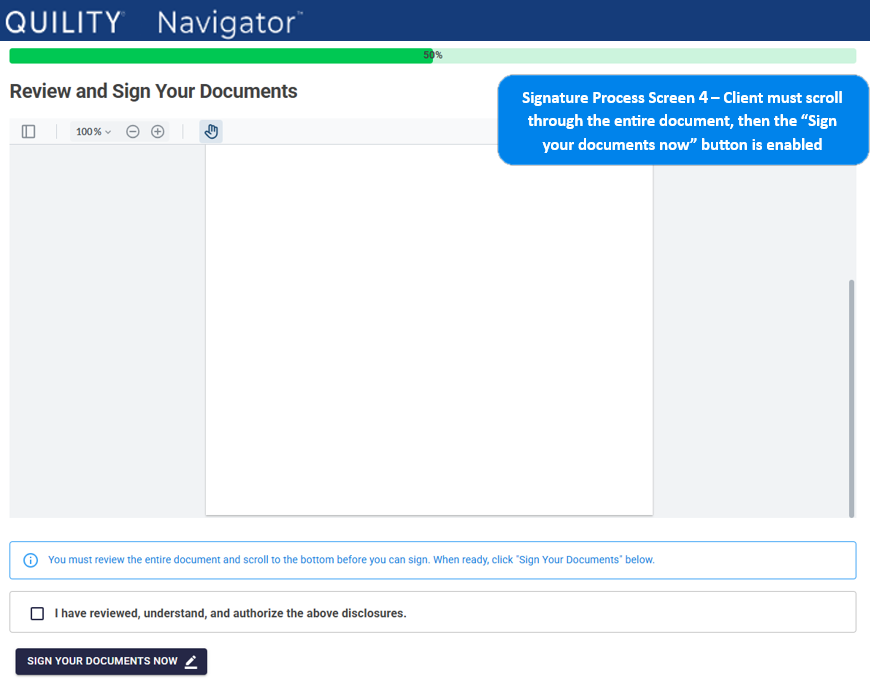Click the green 50% progress bar

coord(220,56)
